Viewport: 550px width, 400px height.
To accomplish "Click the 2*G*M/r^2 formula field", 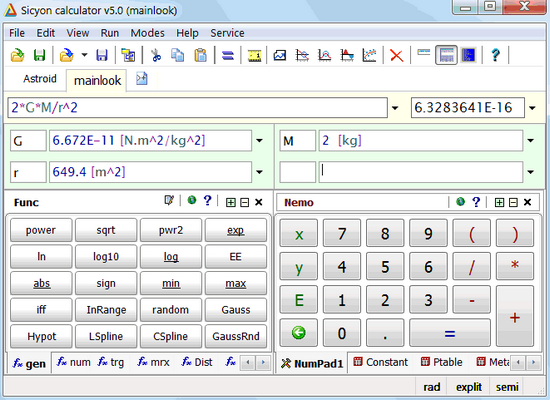I will click(197, 108).
